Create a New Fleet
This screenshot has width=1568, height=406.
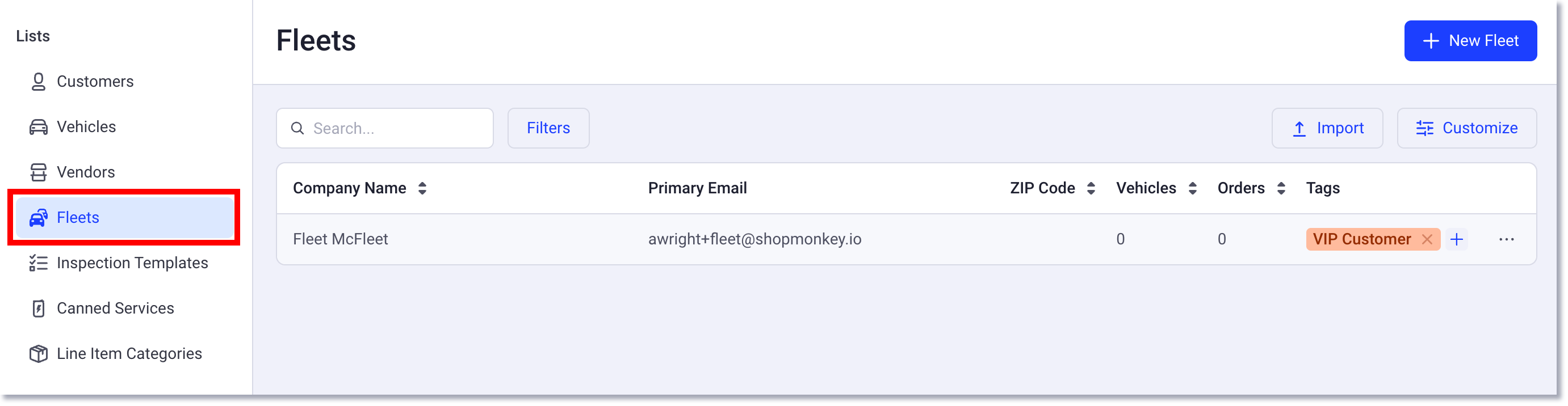tap(1470, 40)
